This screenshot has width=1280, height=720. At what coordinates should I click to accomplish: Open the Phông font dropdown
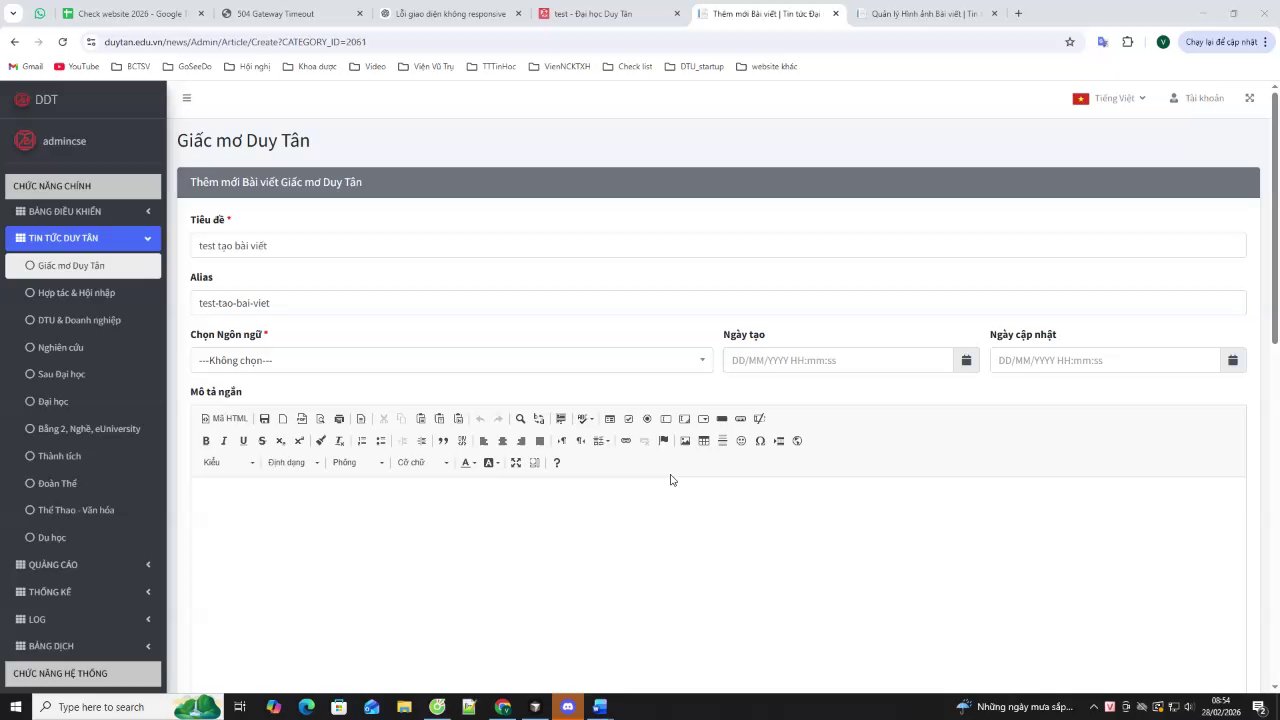[x=358, y=463]
